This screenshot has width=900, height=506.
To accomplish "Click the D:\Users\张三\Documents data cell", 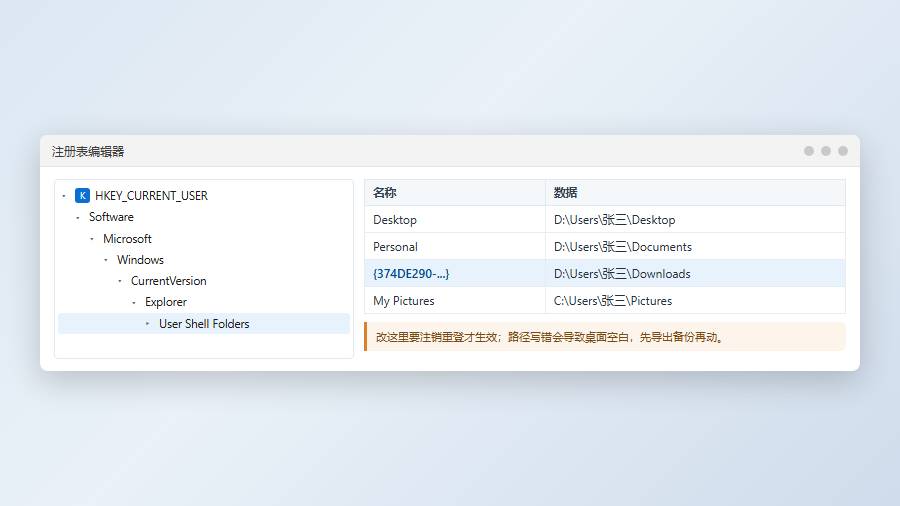I will (x=695, y=247).
